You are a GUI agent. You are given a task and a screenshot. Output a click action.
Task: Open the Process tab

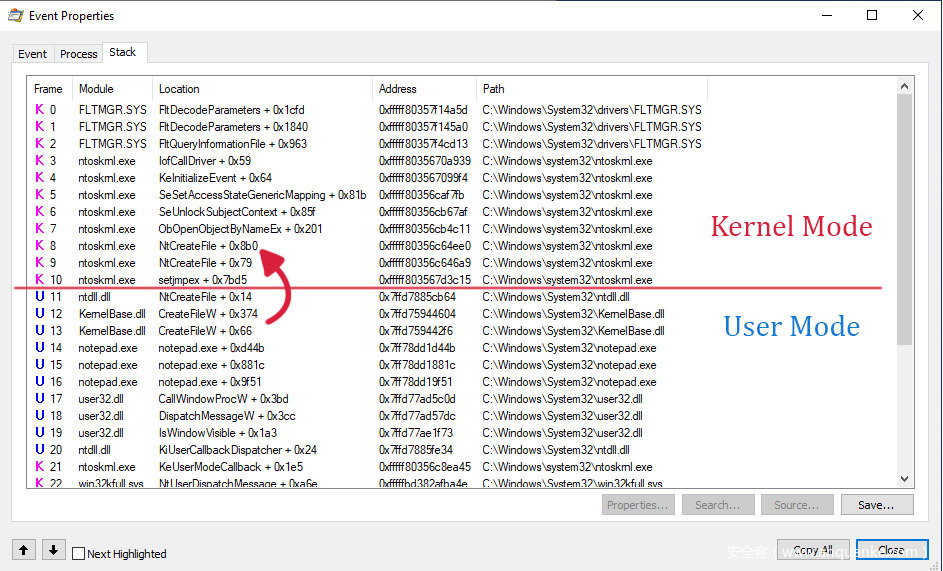[78, 54]
